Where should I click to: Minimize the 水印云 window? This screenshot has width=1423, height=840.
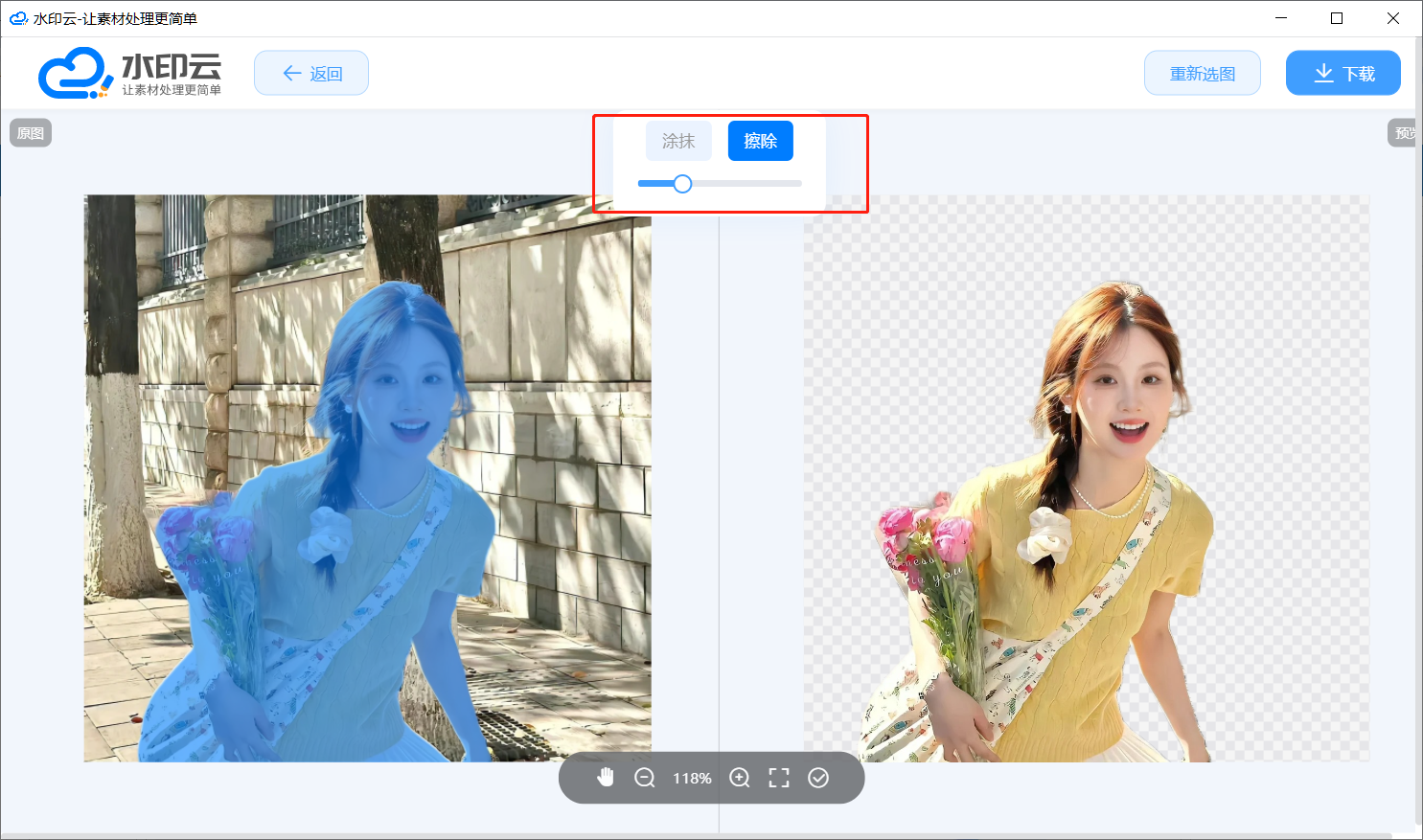tap(1281, 18)
